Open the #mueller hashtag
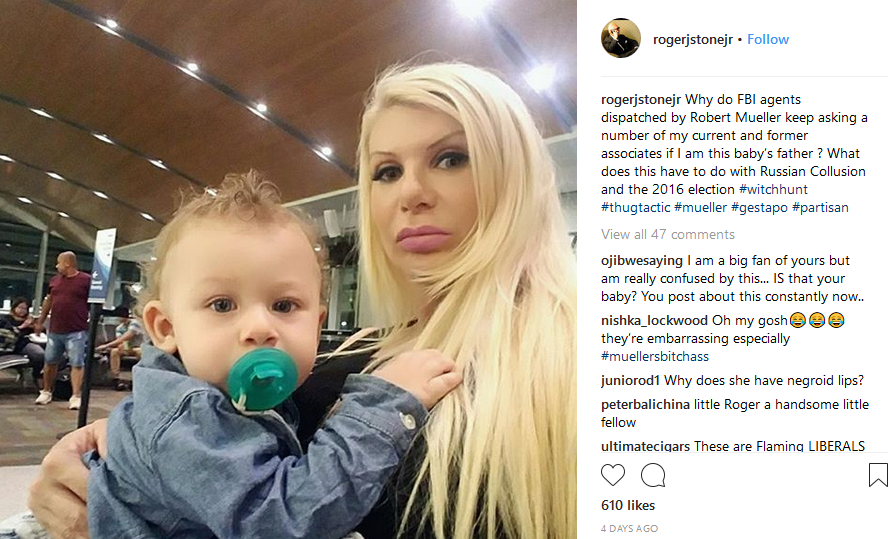Screen dimensions: 890x539 click(x=700, y=207)
